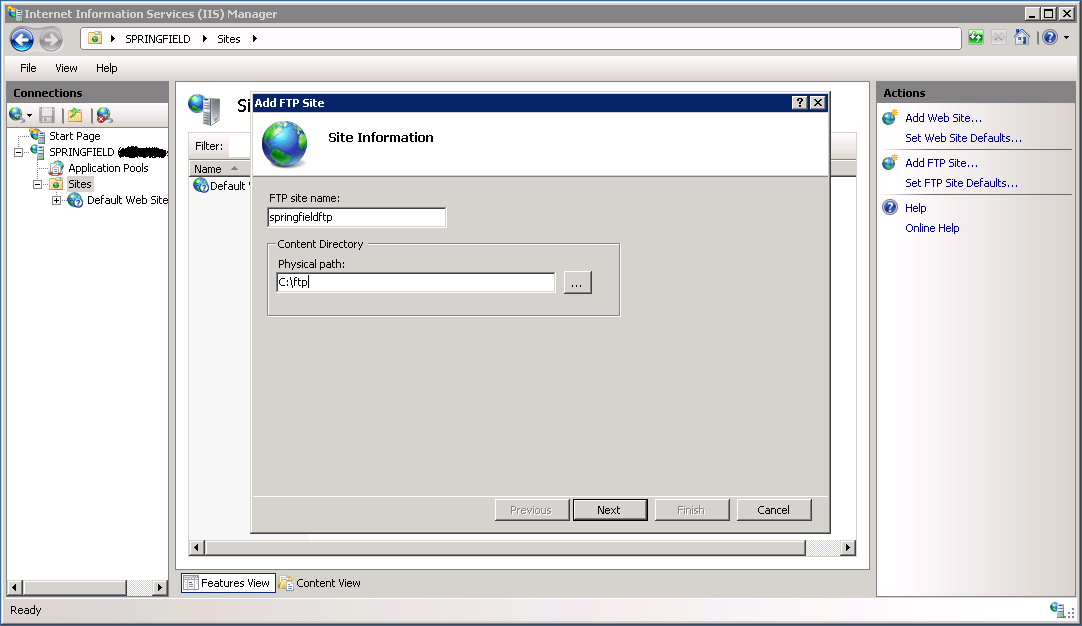Click Create New Connection icon in Connections
Viewport: 1082px width, 626px height.
tap(17, 115)
